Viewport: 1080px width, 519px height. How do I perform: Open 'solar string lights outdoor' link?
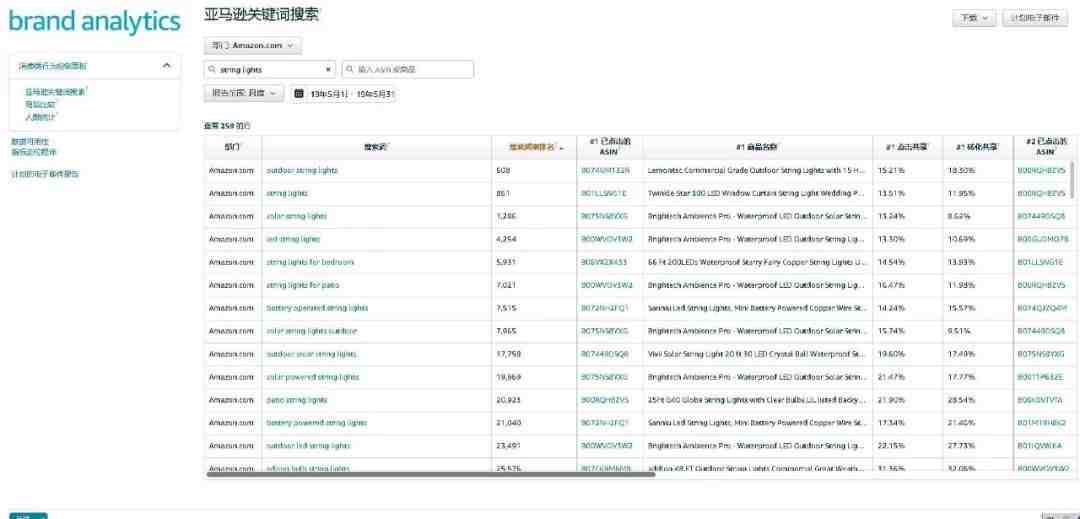(311, 331)
